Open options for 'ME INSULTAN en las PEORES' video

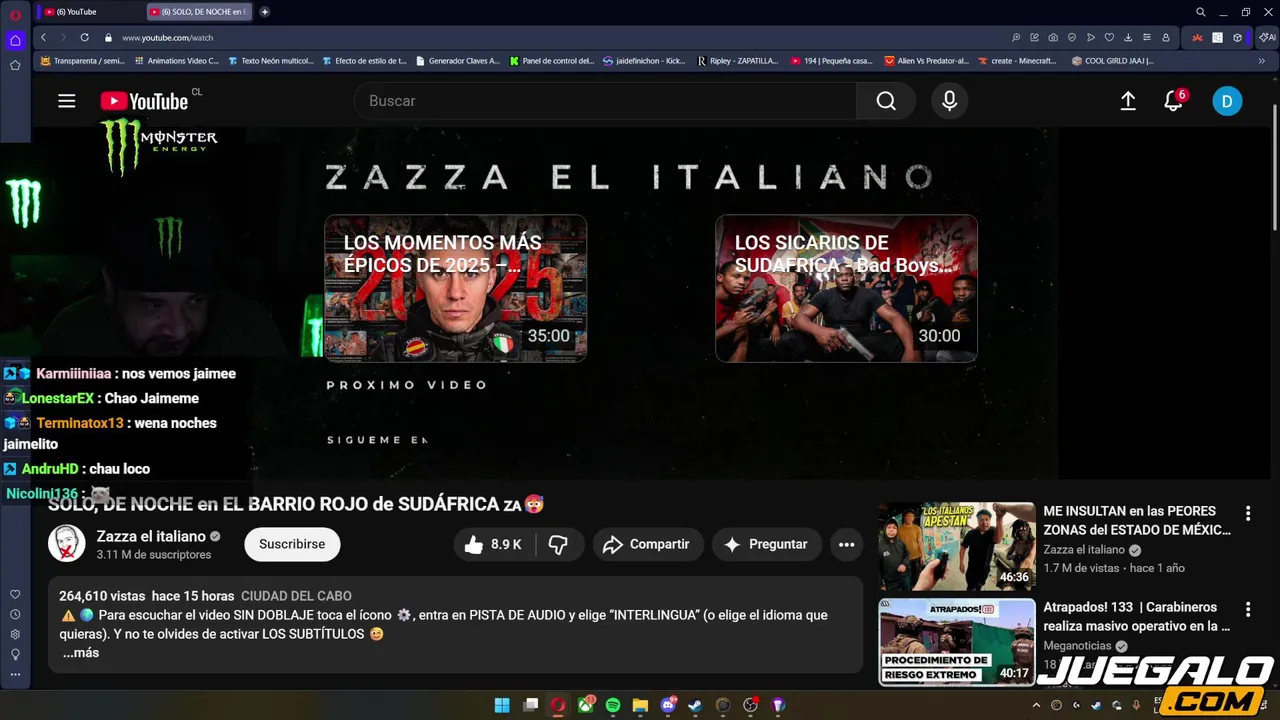tap(1248, 514)
